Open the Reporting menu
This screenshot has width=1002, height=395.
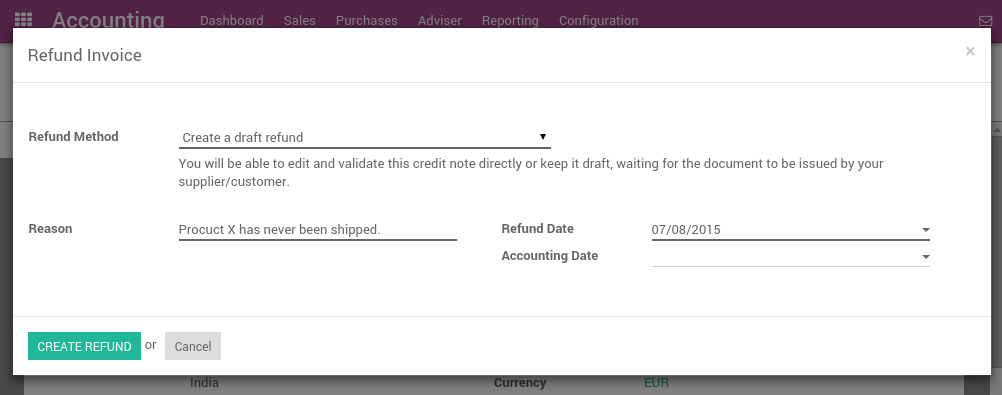510,20
